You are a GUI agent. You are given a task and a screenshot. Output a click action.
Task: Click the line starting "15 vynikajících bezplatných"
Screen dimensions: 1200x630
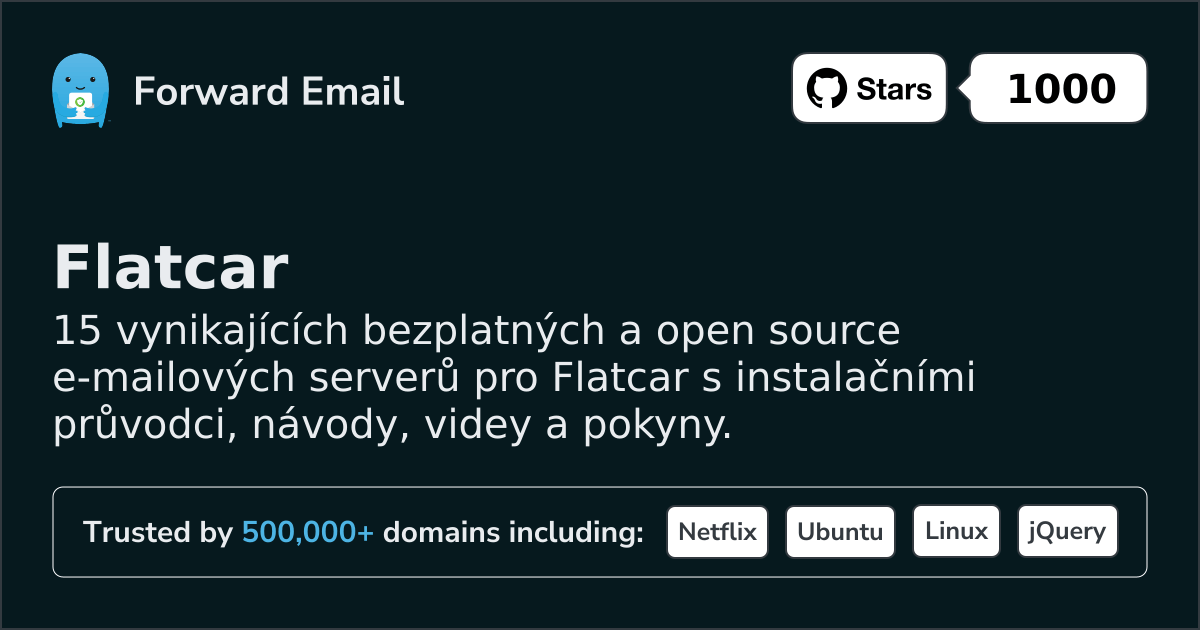point(477,330)
